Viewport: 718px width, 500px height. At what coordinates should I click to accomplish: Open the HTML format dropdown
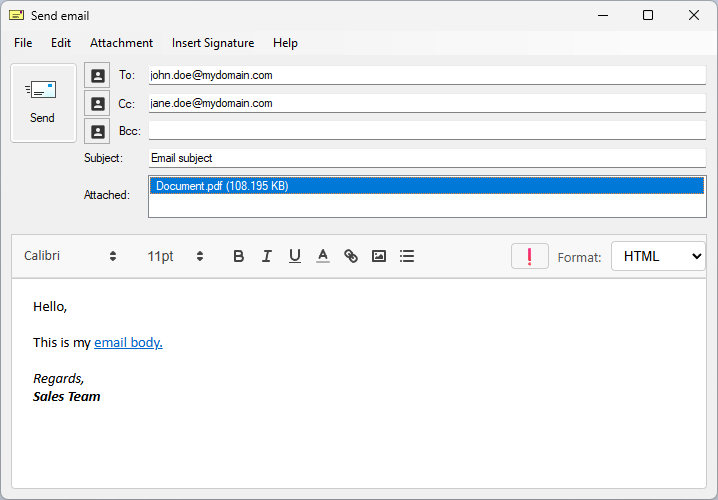coord(657,256)
